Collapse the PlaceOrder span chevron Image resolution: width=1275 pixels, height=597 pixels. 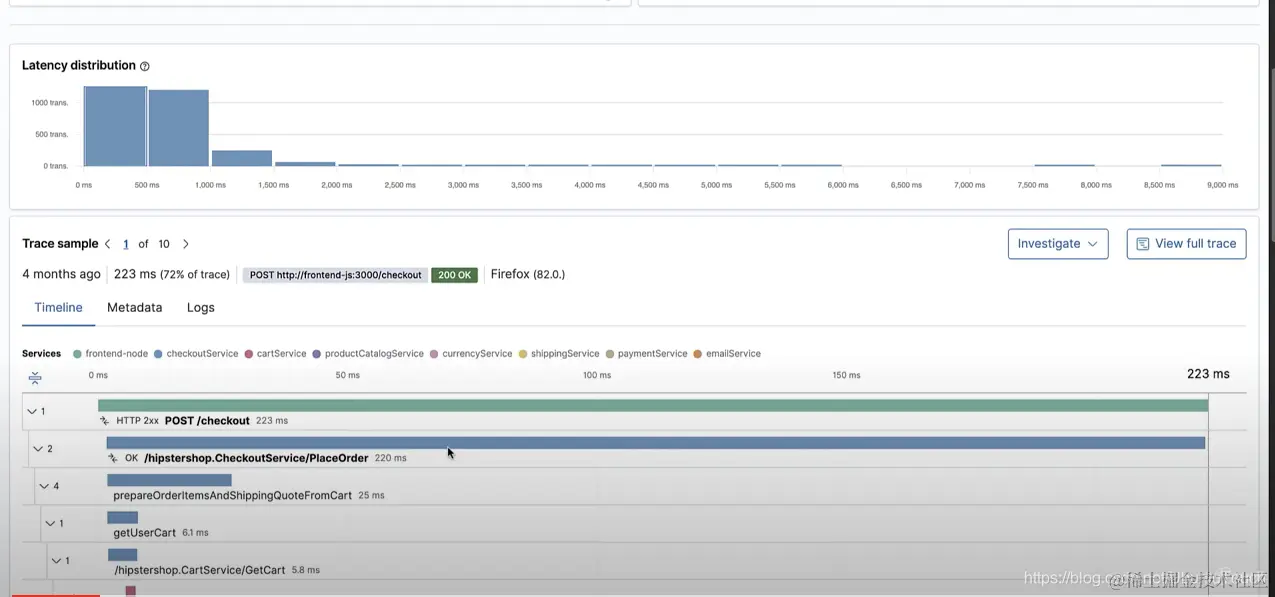coord(38,449)
